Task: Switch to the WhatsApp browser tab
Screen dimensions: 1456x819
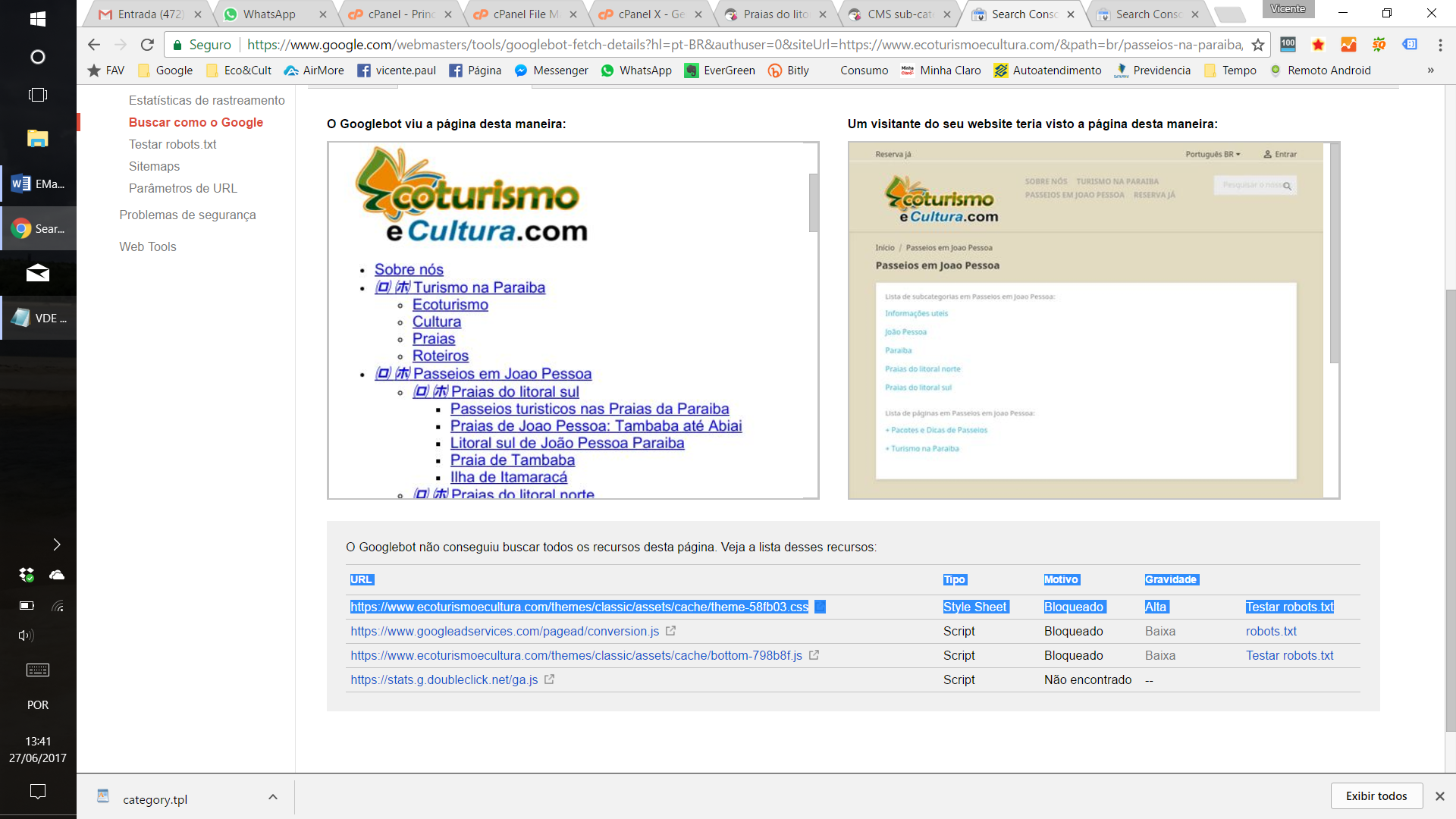Action: [x=269, y=14]
